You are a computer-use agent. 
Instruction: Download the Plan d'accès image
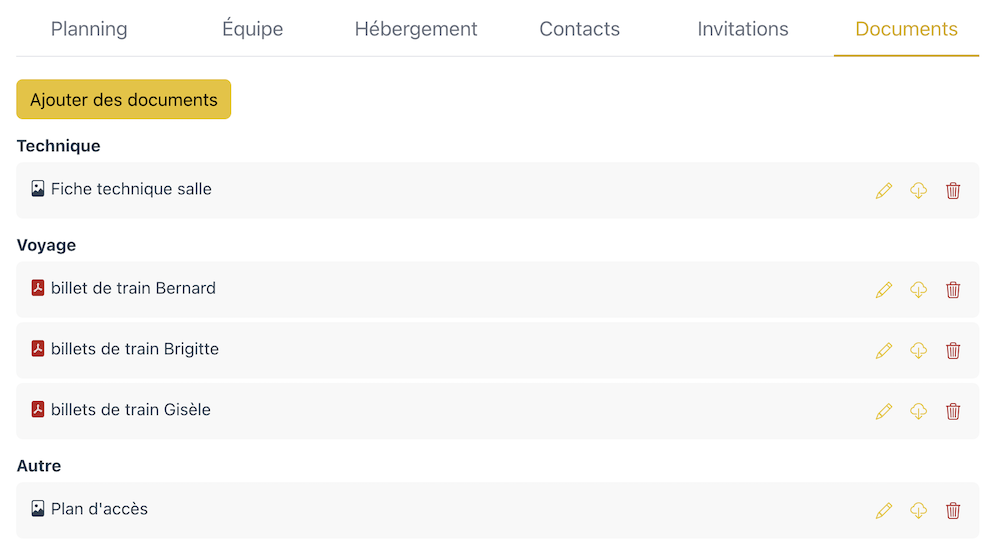tap(918, 510)
